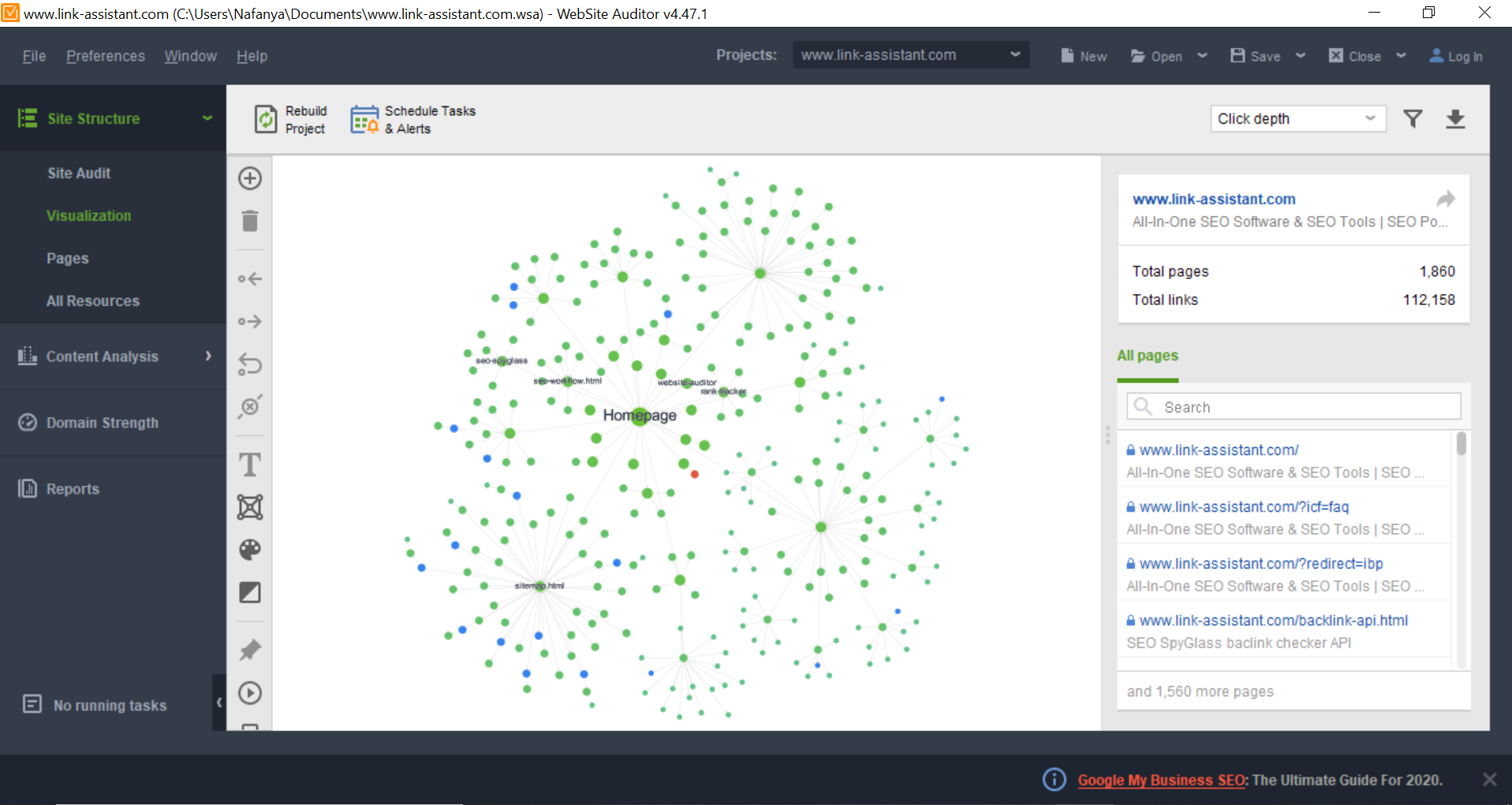Open the Window menu
Screen dimensions: 1512x805
(x=190, y=56)
